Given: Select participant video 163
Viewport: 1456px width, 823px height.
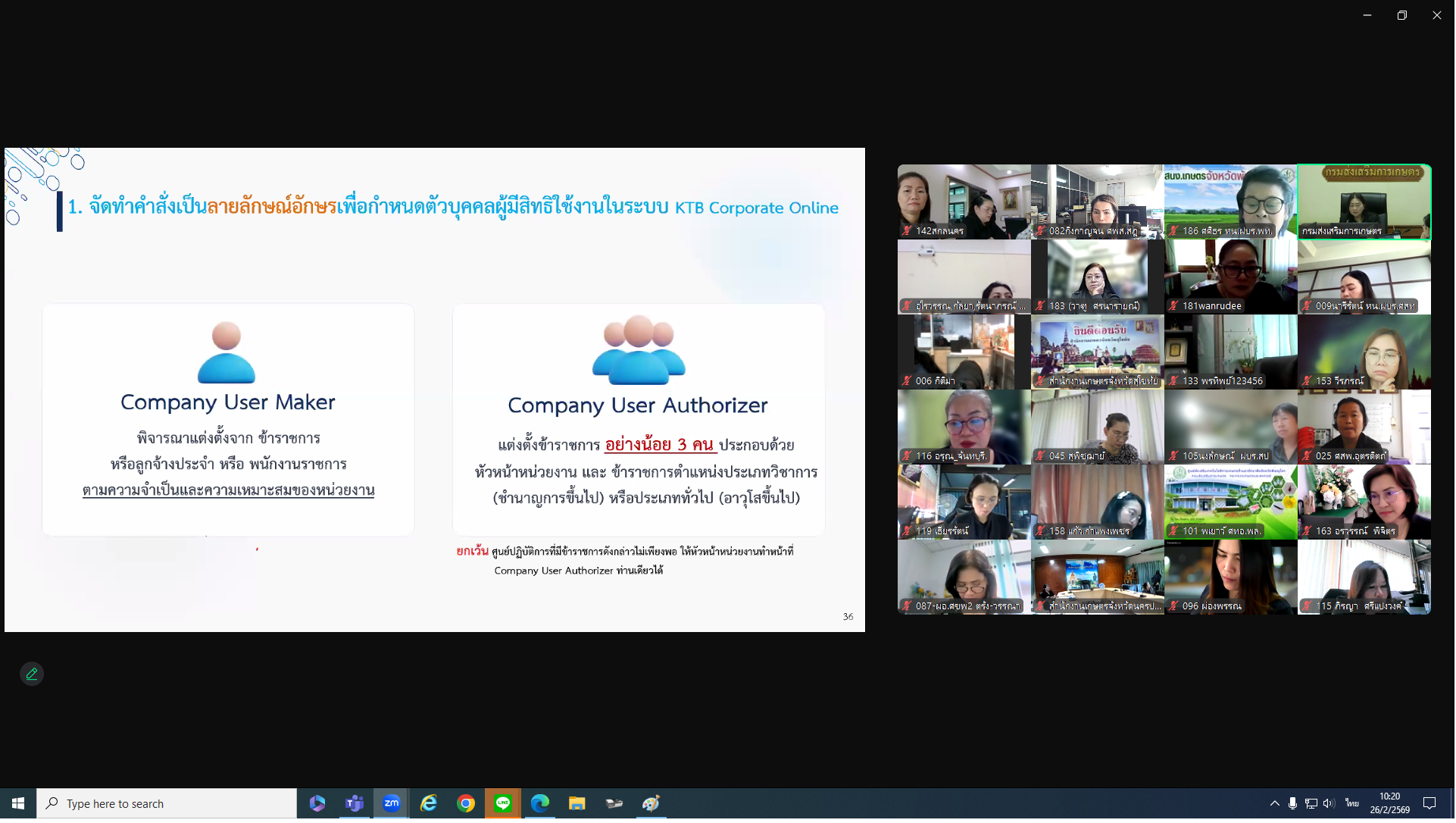Looking at the screenshot, I should tap(1364, 502).
